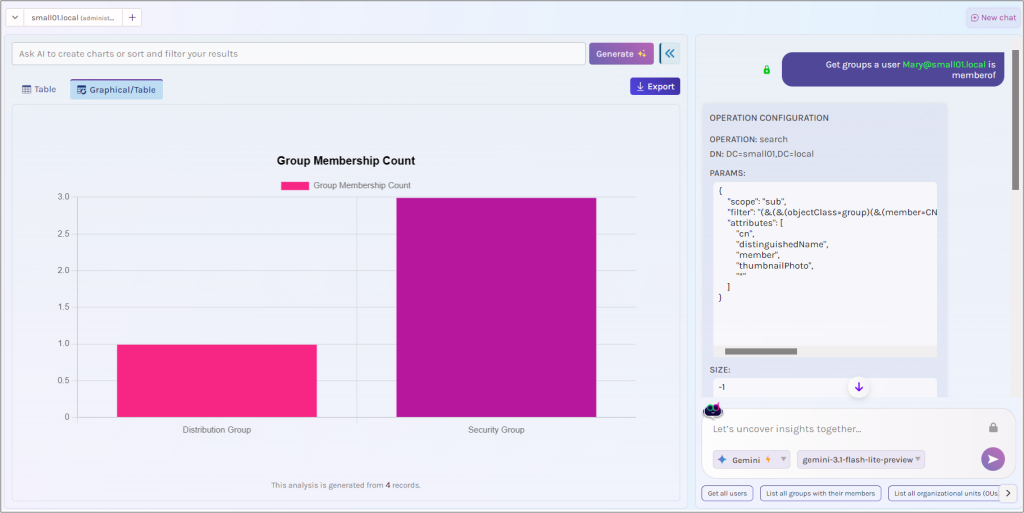Screen dimensions: 1024x513
Task: Open the gemini-3.1-flash-lite-preview model dropdown
Action: (x=861, y=459)
